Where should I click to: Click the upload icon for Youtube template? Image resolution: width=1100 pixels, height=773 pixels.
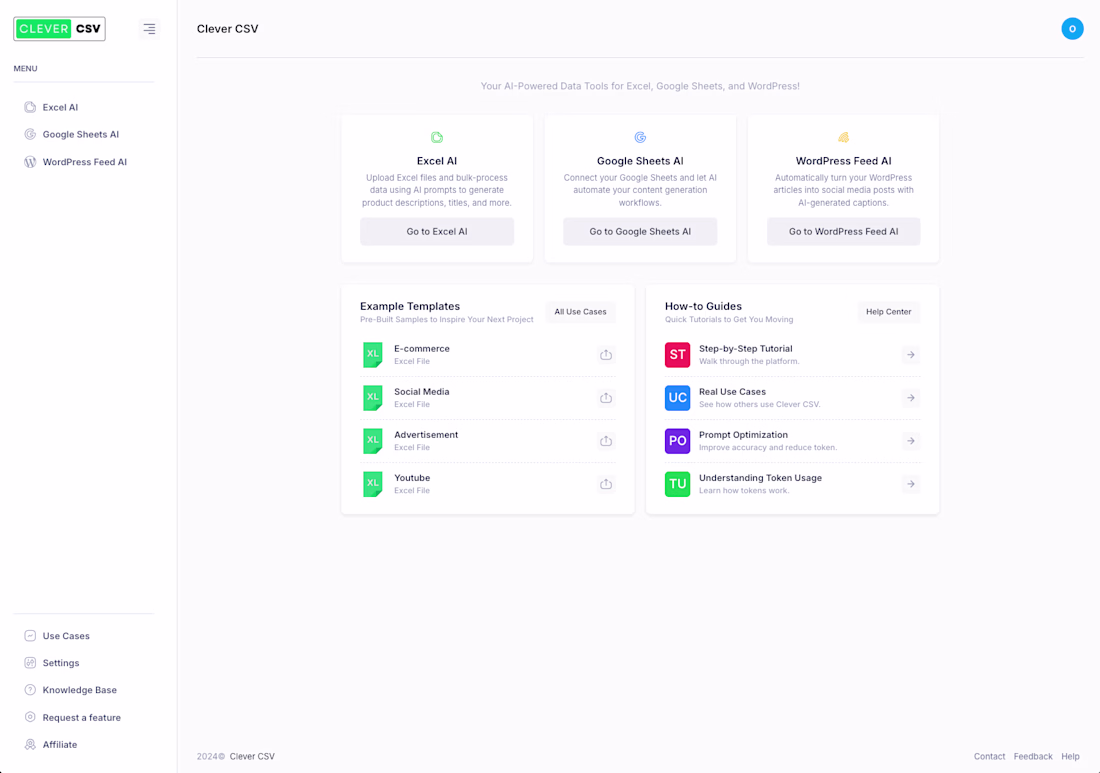pyautogui.click(x=606, y=484)
